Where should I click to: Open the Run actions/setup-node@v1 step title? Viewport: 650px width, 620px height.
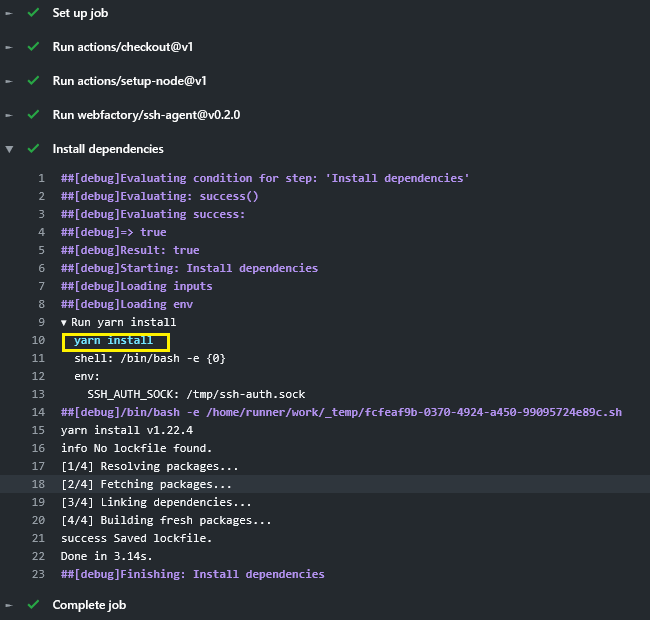(x=129, y=81)
